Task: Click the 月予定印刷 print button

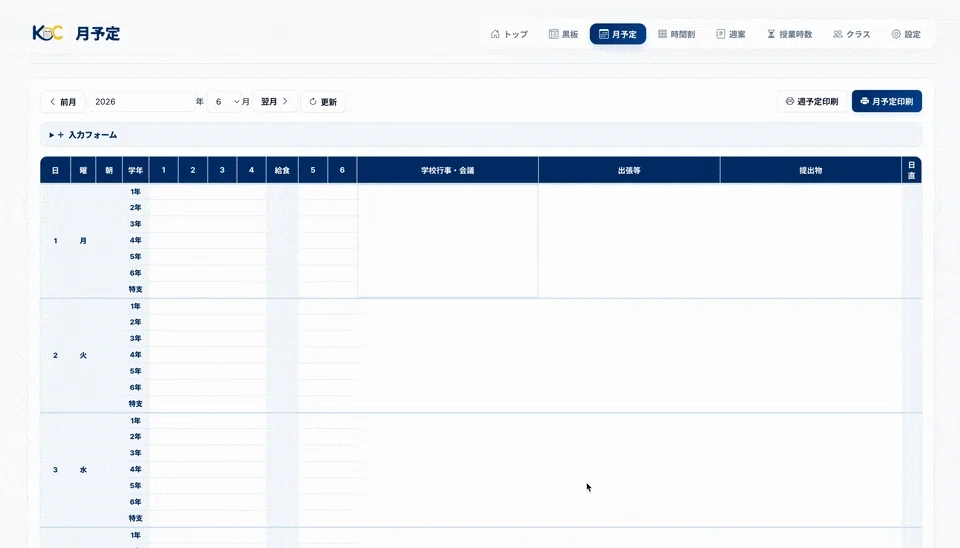Action: 887,102
